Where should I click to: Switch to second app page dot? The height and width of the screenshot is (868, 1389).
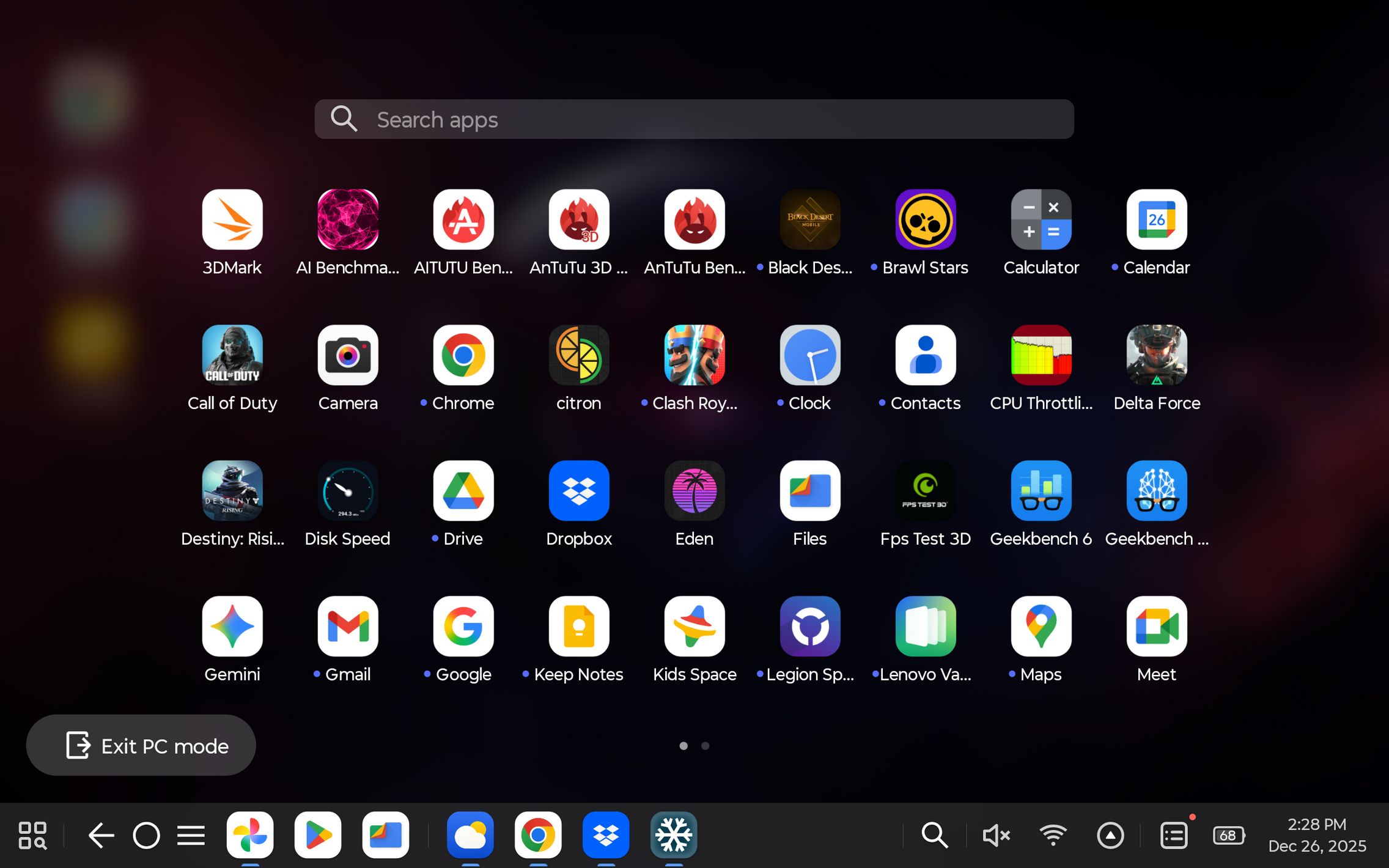coord(705,746)
